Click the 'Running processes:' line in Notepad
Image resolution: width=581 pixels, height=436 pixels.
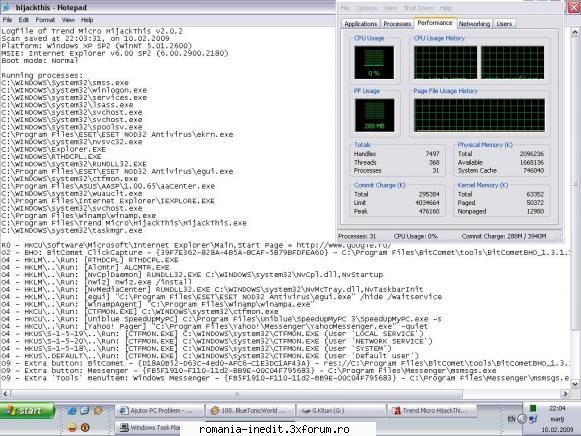42,75
